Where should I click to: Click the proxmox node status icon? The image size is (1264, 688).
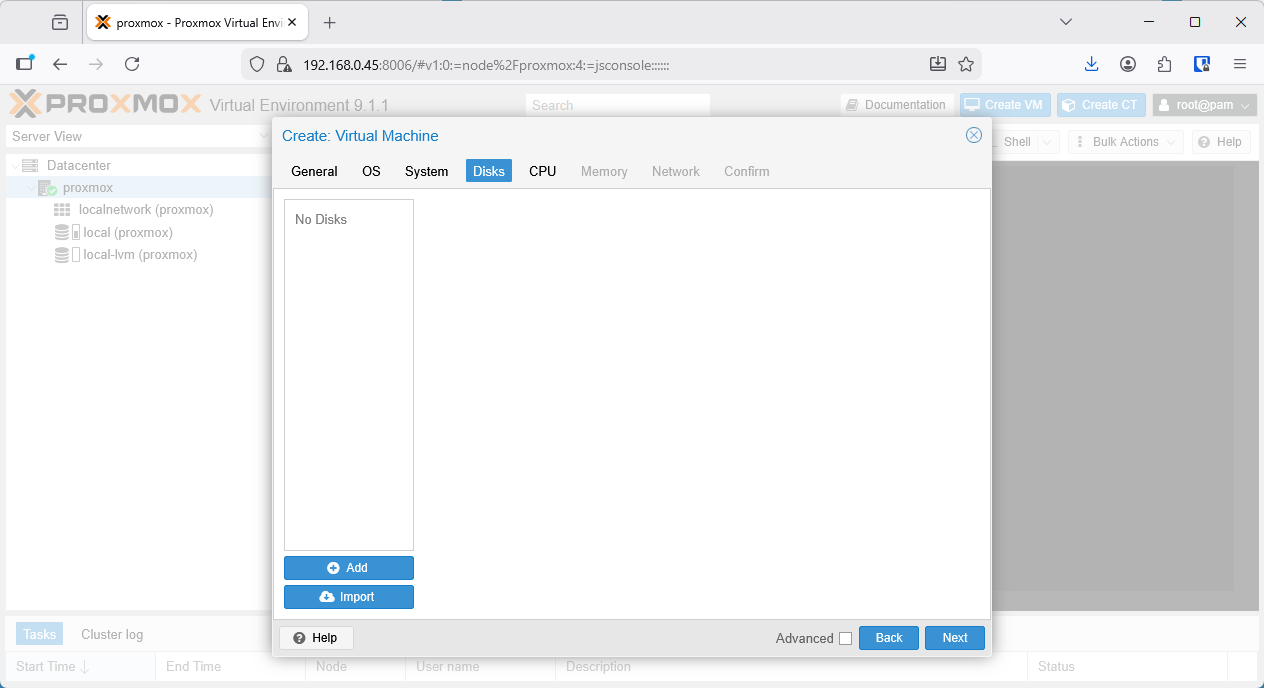pyautogui.click(x=47, y=188)
